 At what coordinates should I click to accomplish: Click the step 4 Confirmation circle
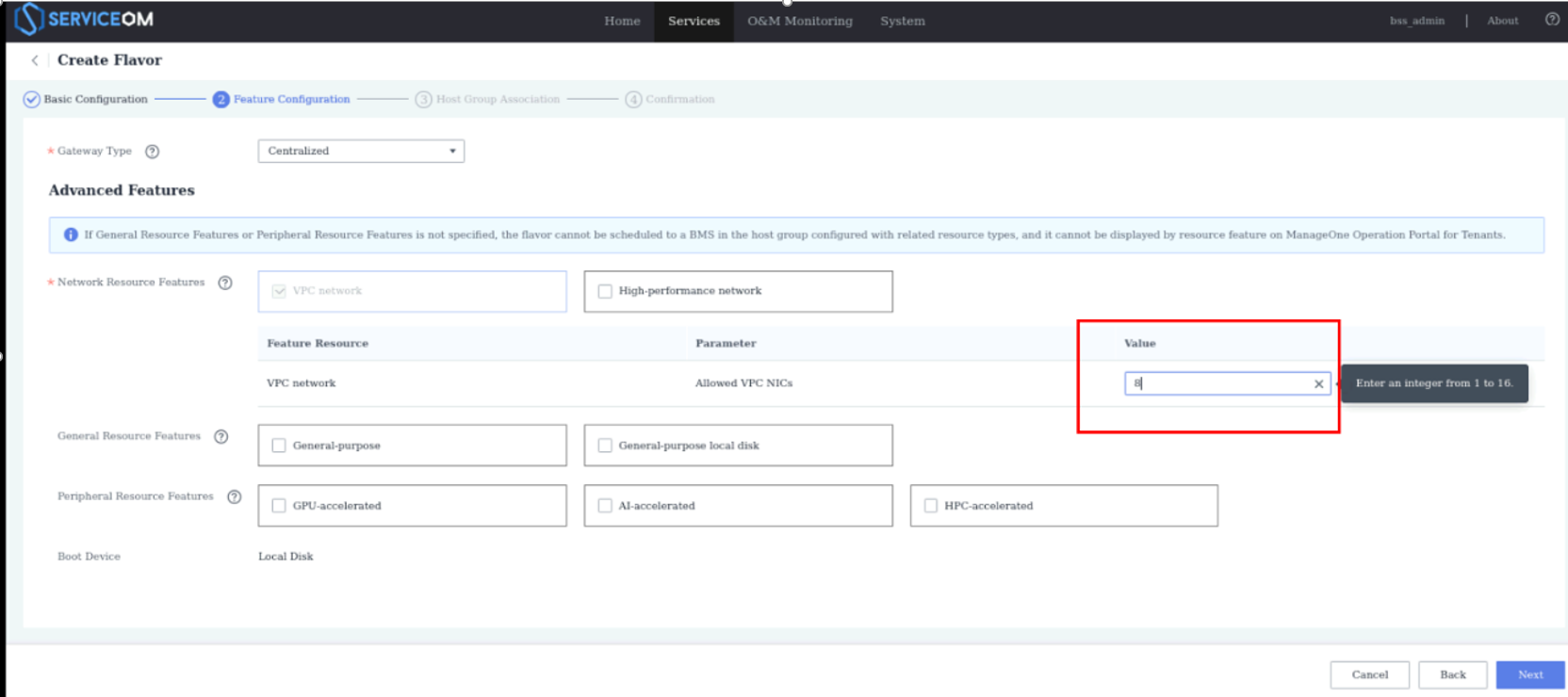633,99
